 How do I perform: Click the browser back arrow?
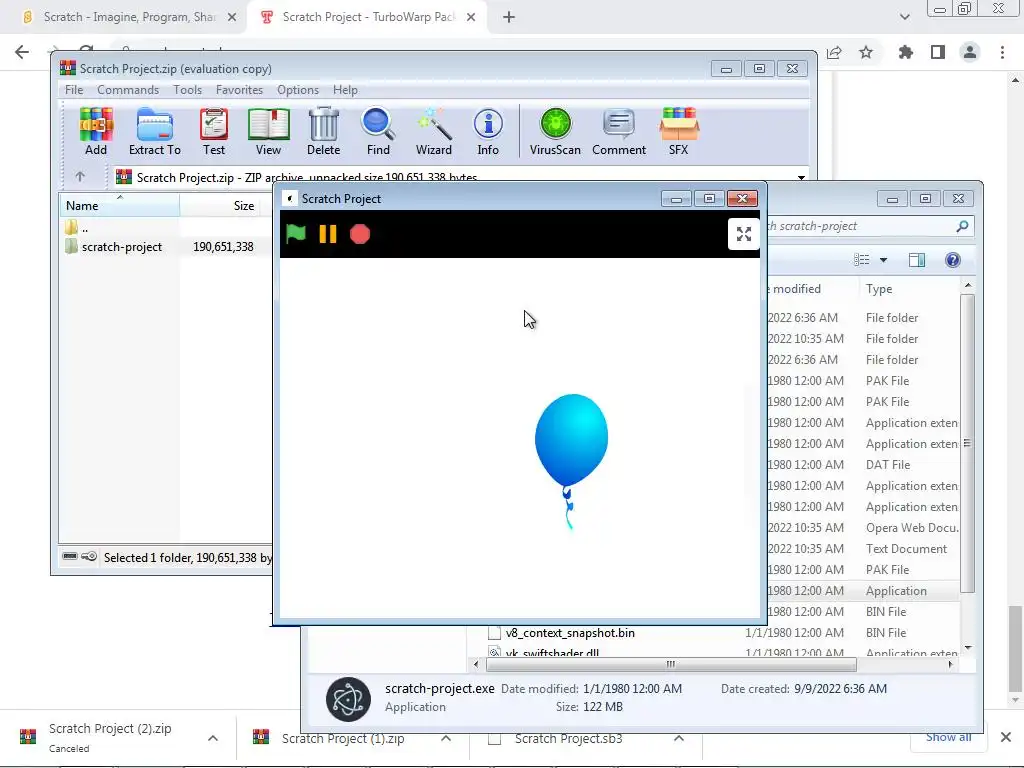point(22,52)
